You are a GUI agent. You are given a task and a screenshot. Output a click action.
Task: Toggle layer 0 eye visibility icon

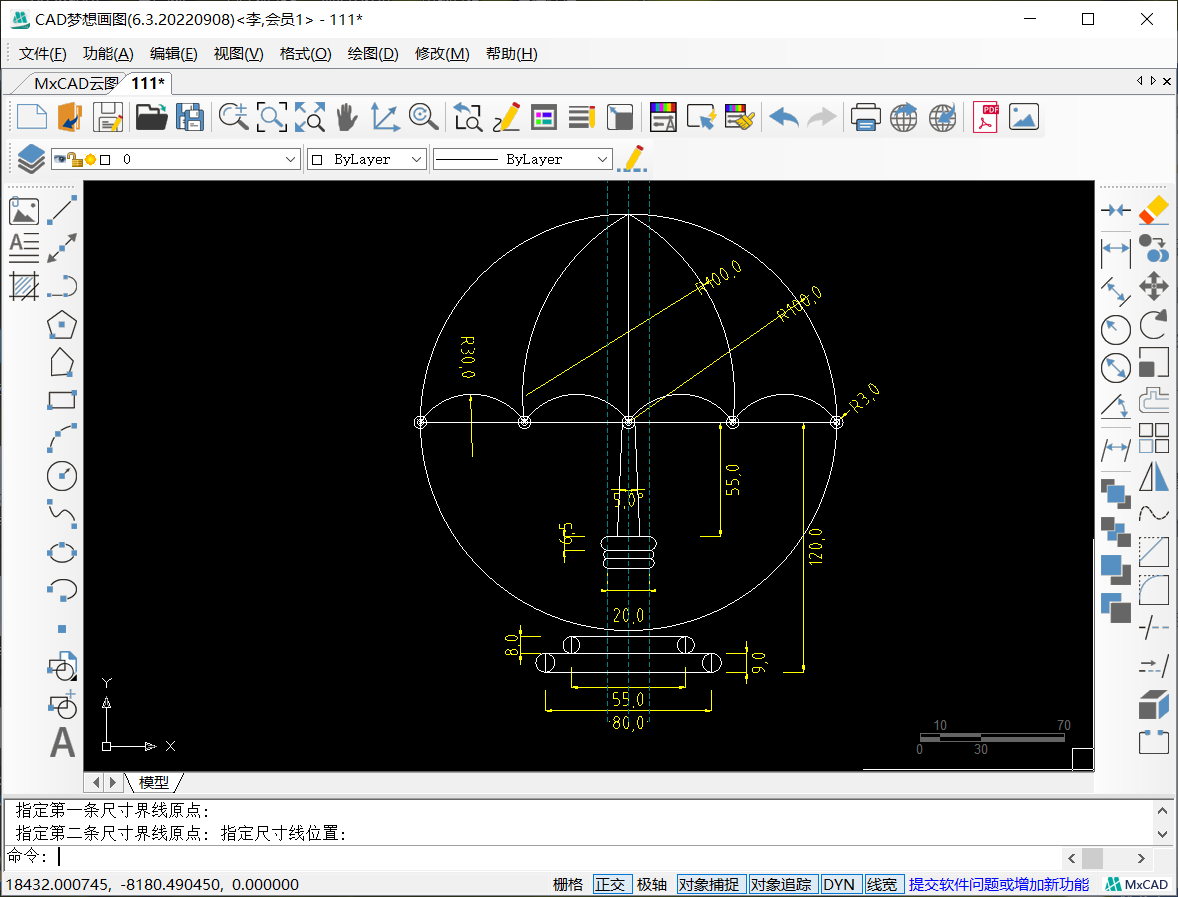coord(59,159)
